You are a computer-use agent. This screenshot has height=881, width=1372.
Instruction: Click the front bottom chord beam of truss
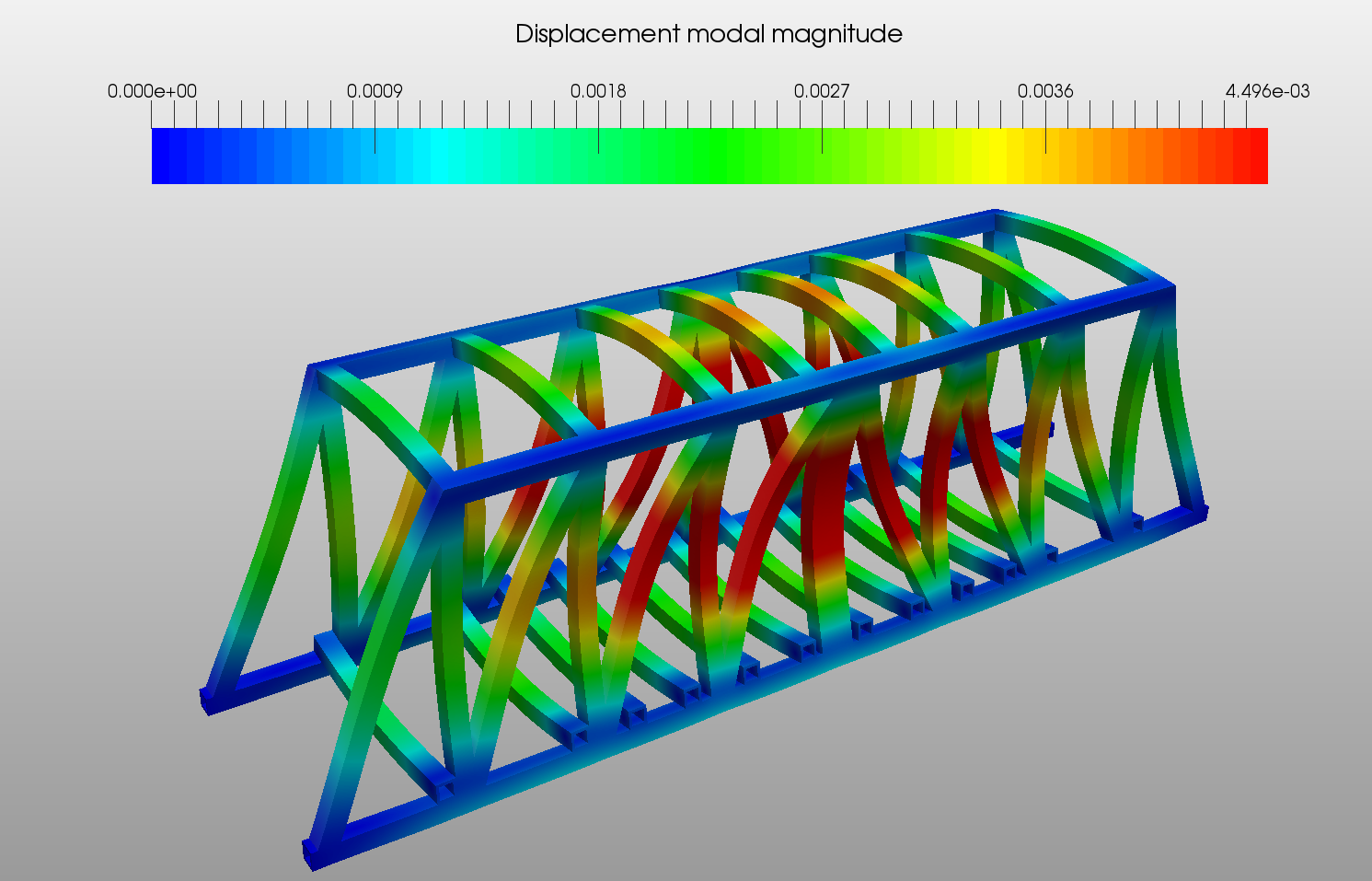[x=755, y=685]
